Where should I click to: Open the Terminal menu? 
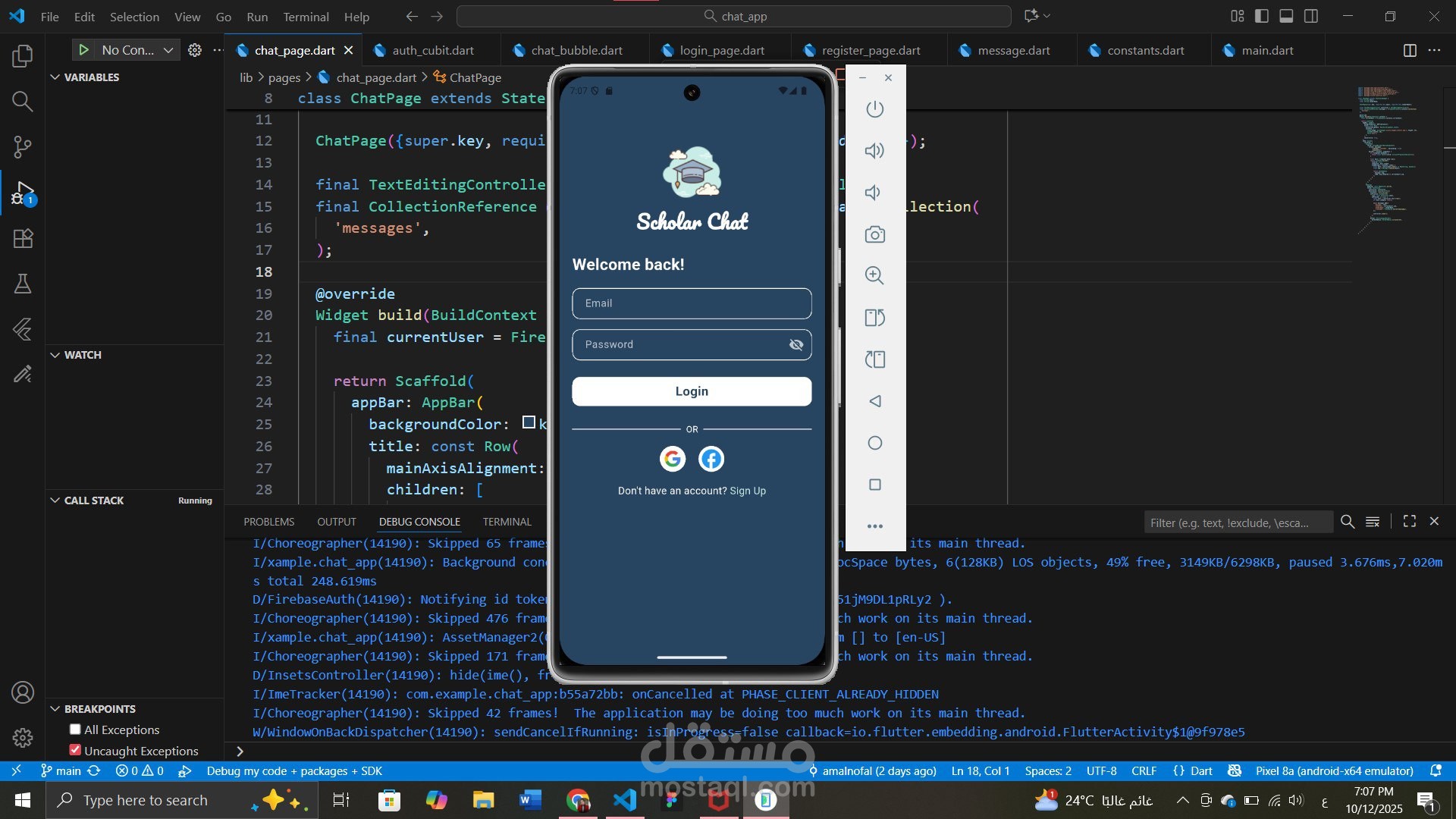coord(306,17)
